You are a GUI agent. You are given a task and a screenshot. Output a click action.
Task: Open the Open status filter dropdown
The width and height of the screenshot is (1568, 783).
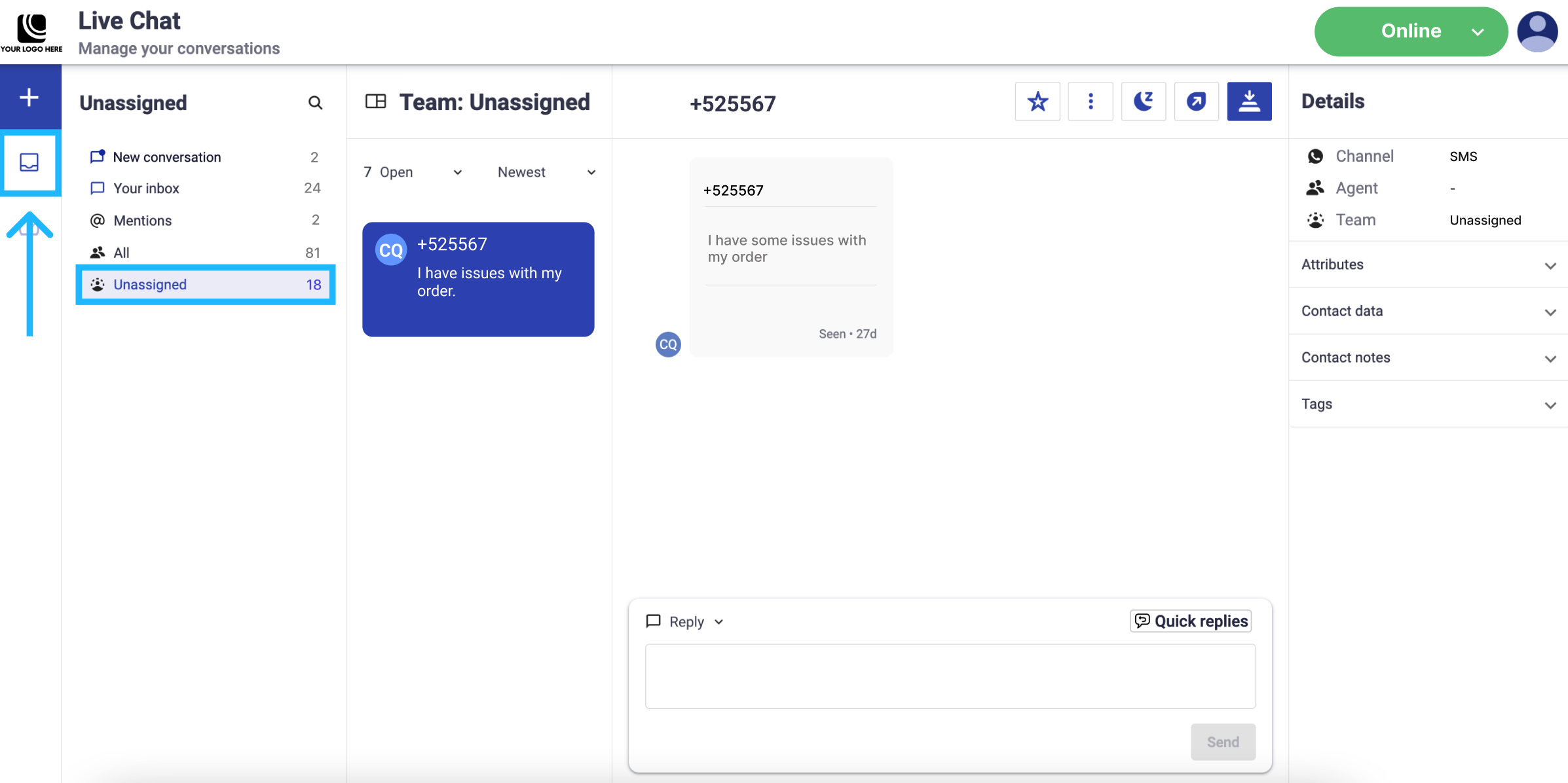tap(413, 172)
